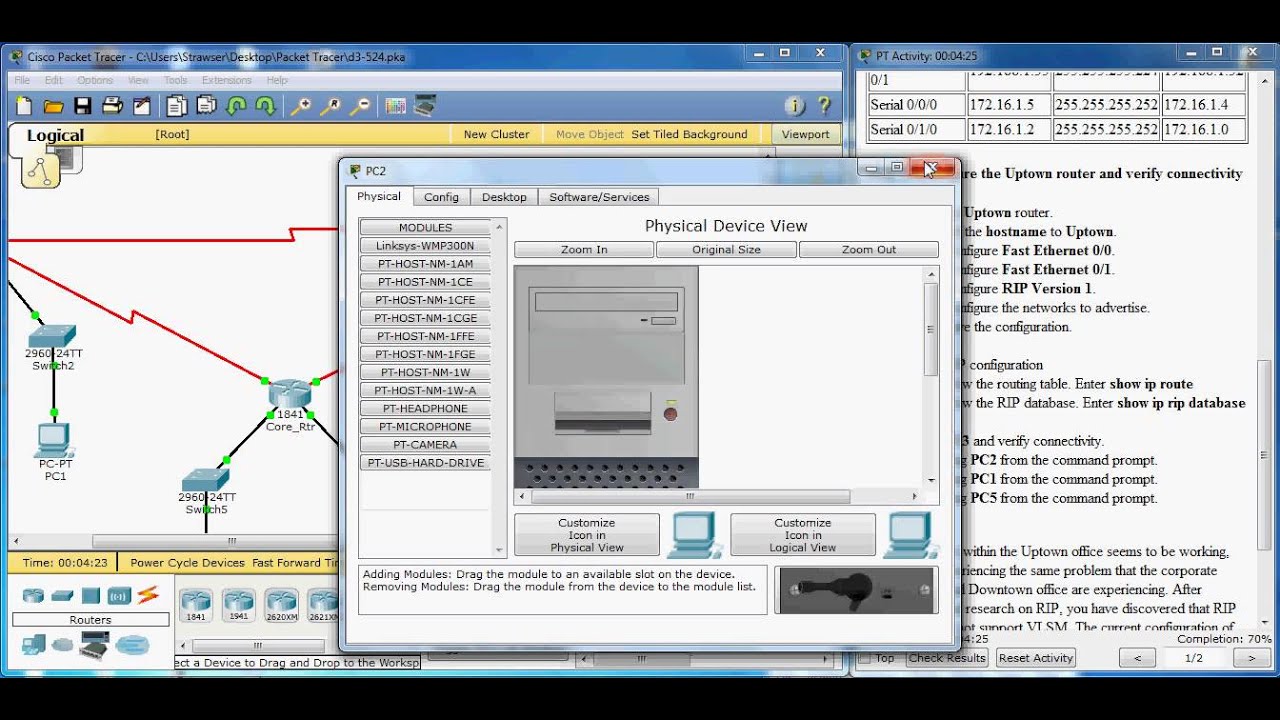Viewport: 1280px width, 720px height.
Task: Open the Activity Wizard icon
Action: coord(141,106)
